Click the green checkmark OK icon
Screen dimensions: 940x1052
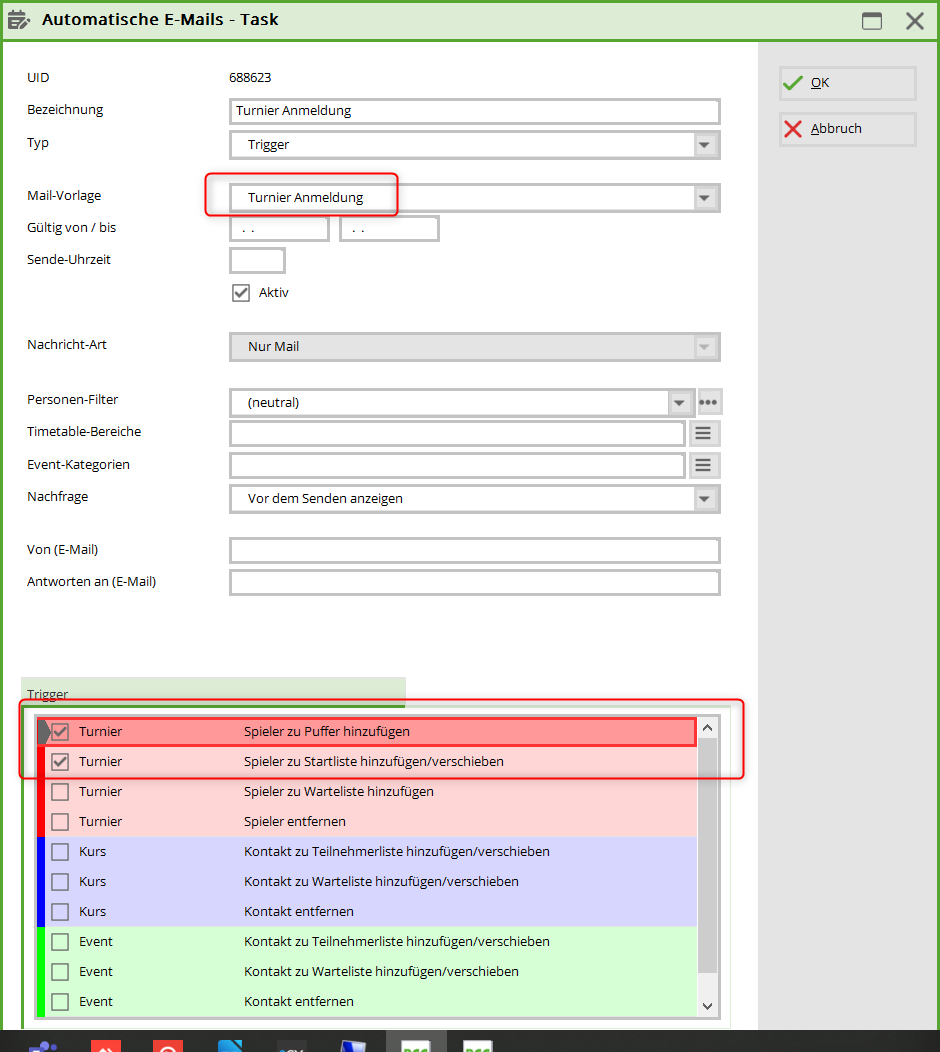[793, 83]
